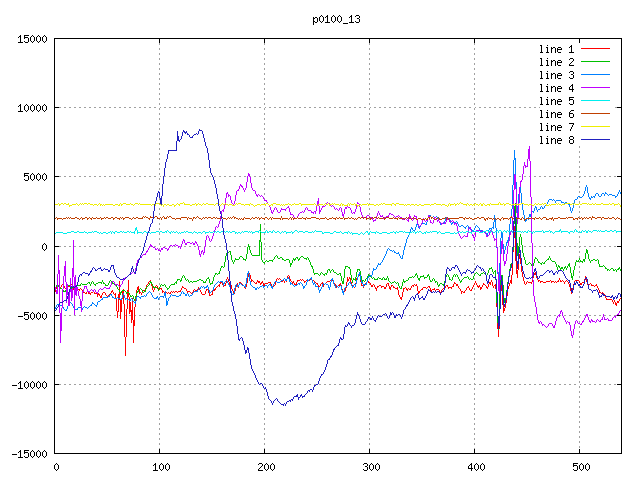Click the 10000 y-axis tick label

point(32,108)
